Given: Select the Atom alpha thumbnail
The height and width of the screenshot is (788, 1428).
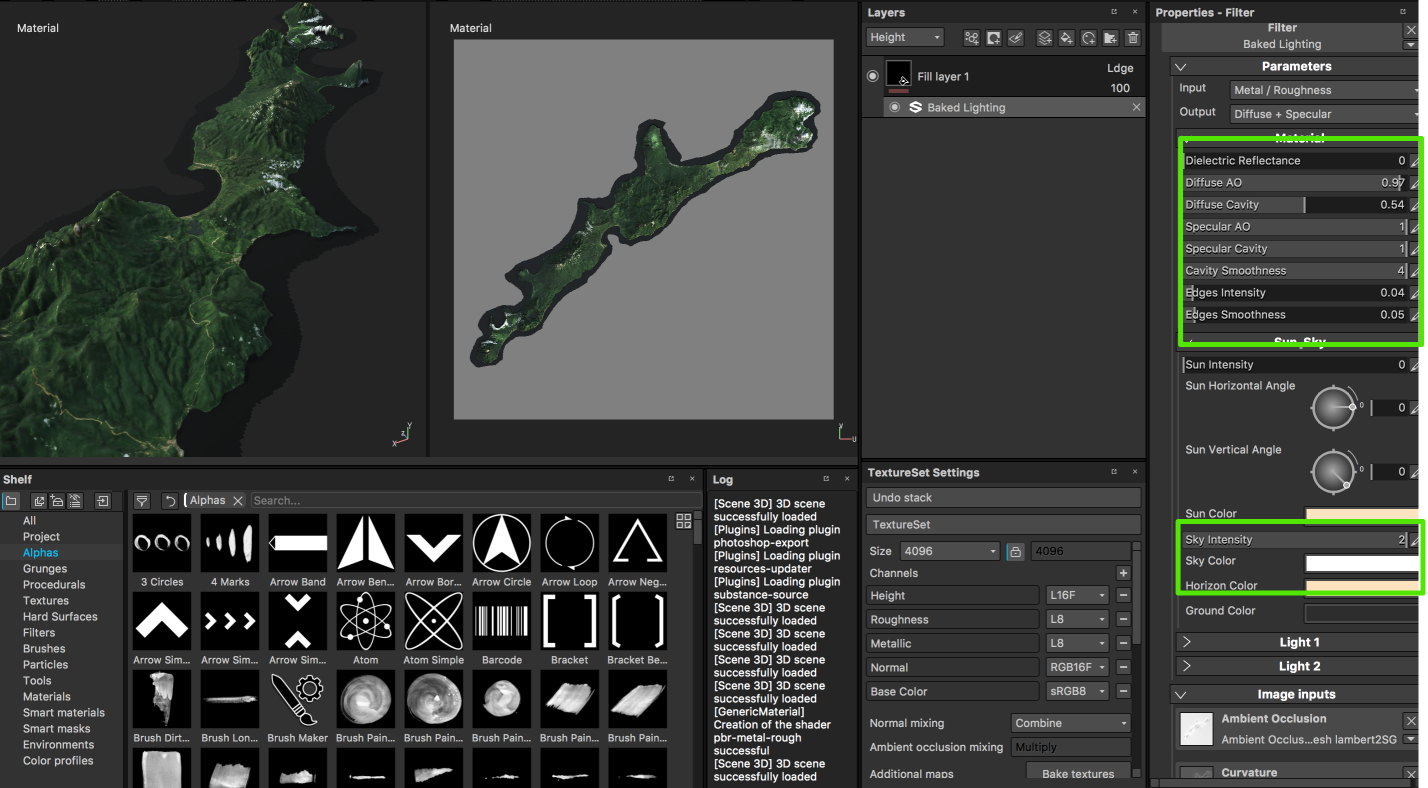Looking at the screenshot, I should 366,621.
